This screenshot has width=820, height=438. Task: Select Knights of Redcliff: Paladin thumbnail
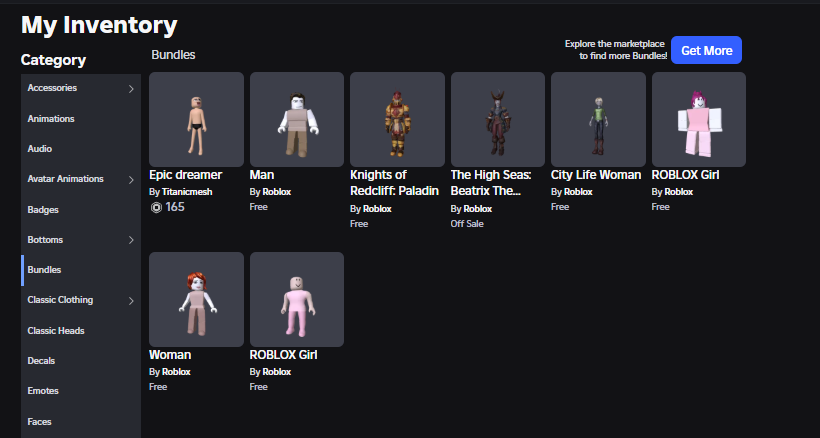(397, 119)
